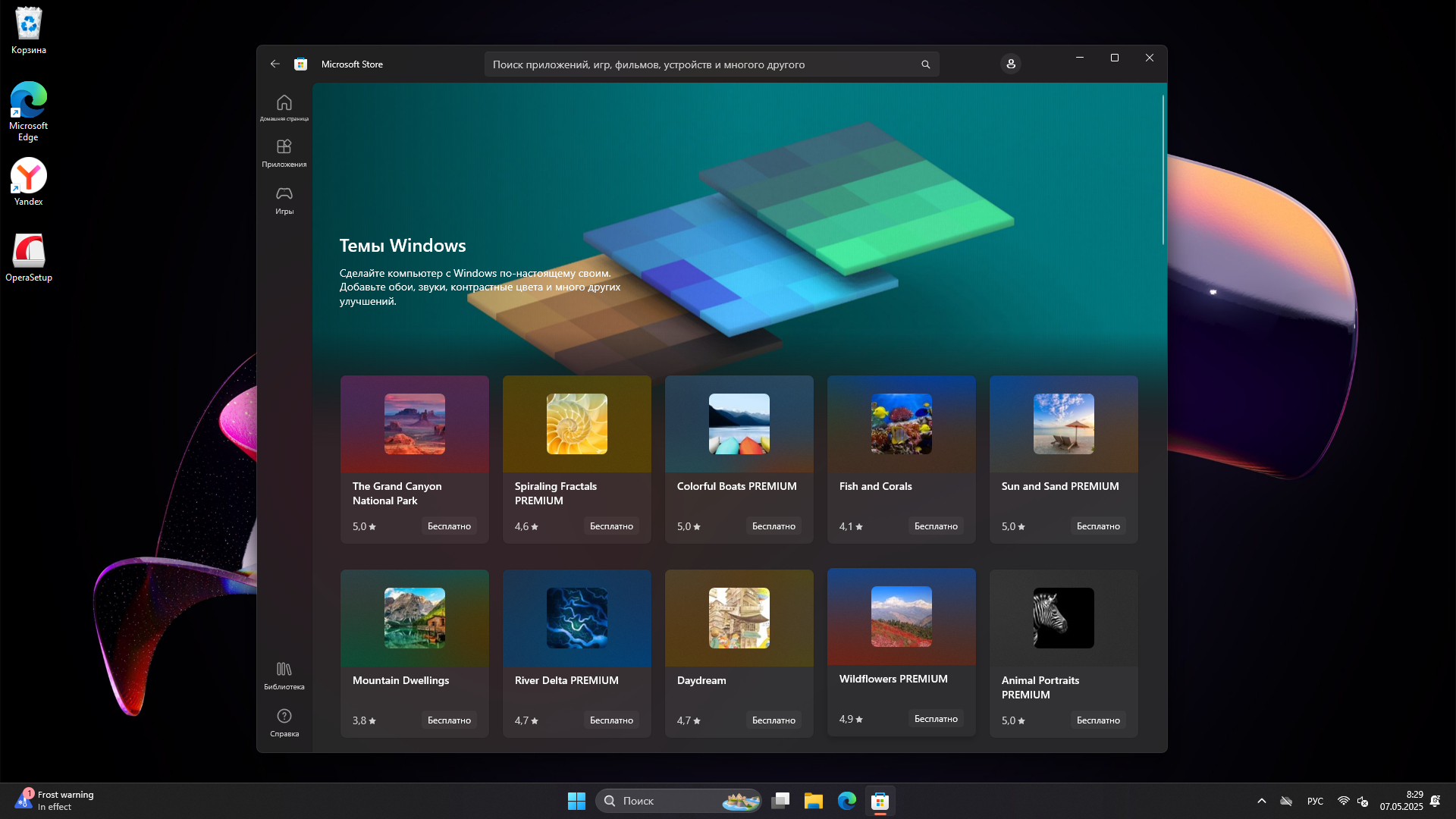Open Task View on the taskbar

point(780,801)
